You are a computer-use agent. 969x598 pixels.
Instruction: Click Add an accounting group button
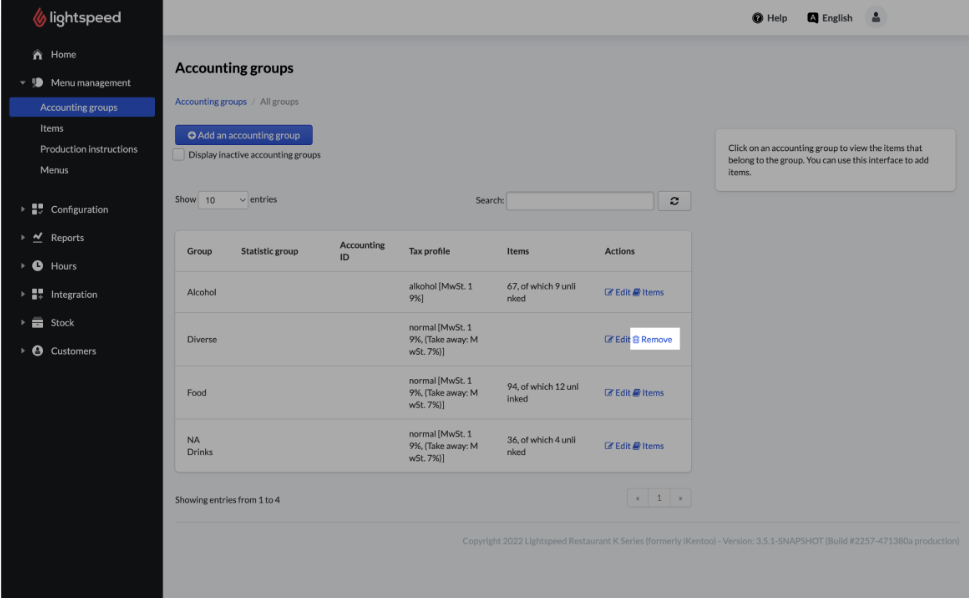click(x=243, y=135)
